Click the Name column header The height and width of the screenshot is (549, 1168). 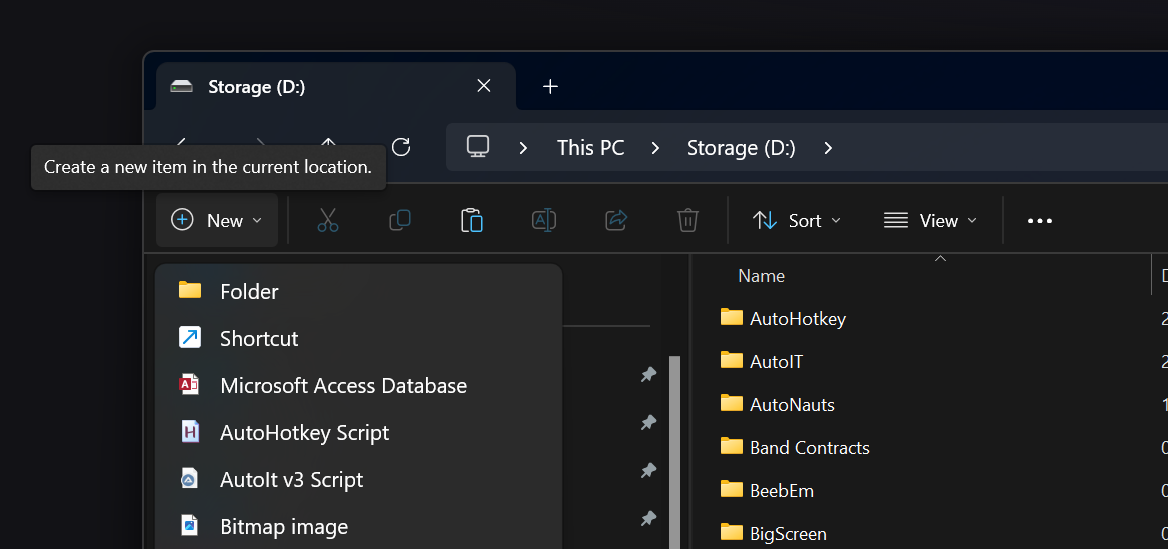click(761, 276)
